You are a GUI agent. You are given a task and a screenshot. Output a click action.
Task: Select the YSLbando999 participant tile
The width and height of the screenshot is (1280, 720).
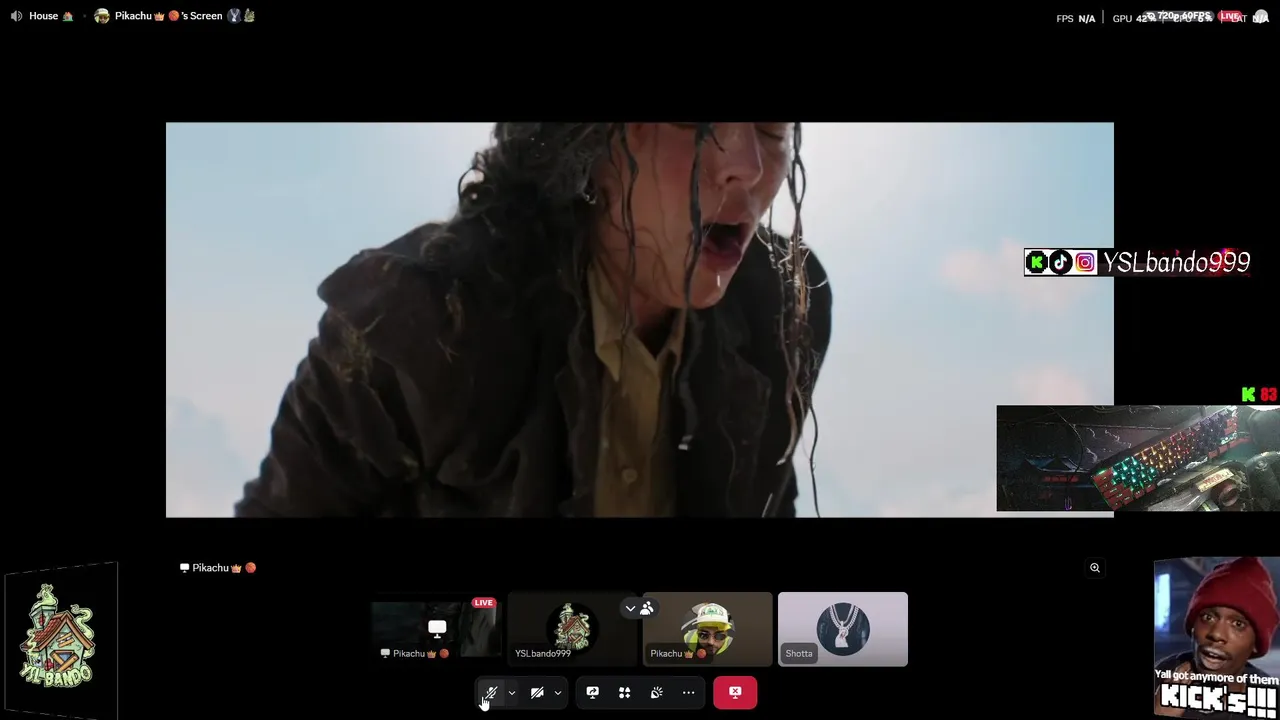pos(572,629)
